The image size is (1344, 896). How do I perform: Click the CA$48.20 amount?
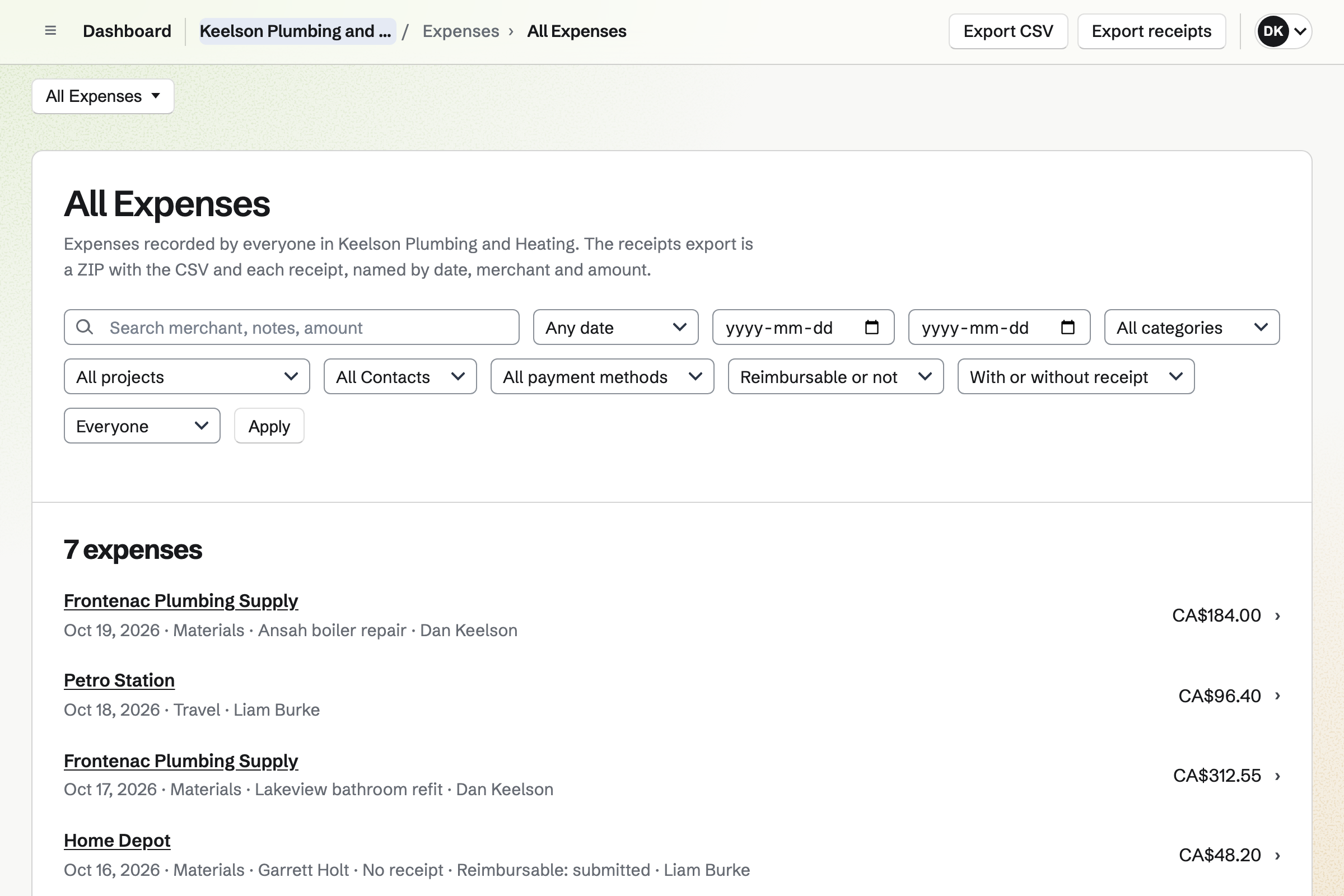1220,855
